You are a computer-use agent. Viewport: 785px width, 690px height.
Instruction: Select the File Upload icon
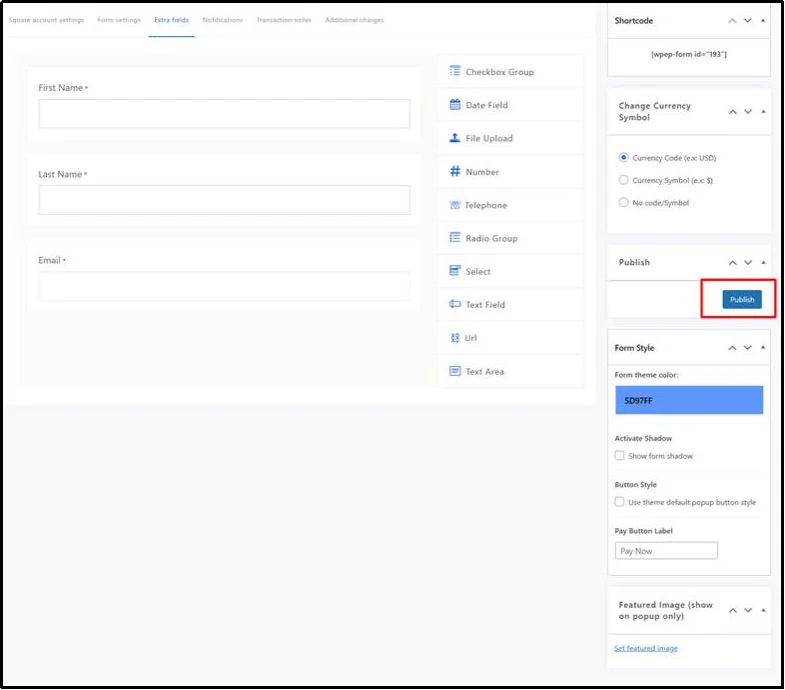pyautogui.click(x=455, y=138)
